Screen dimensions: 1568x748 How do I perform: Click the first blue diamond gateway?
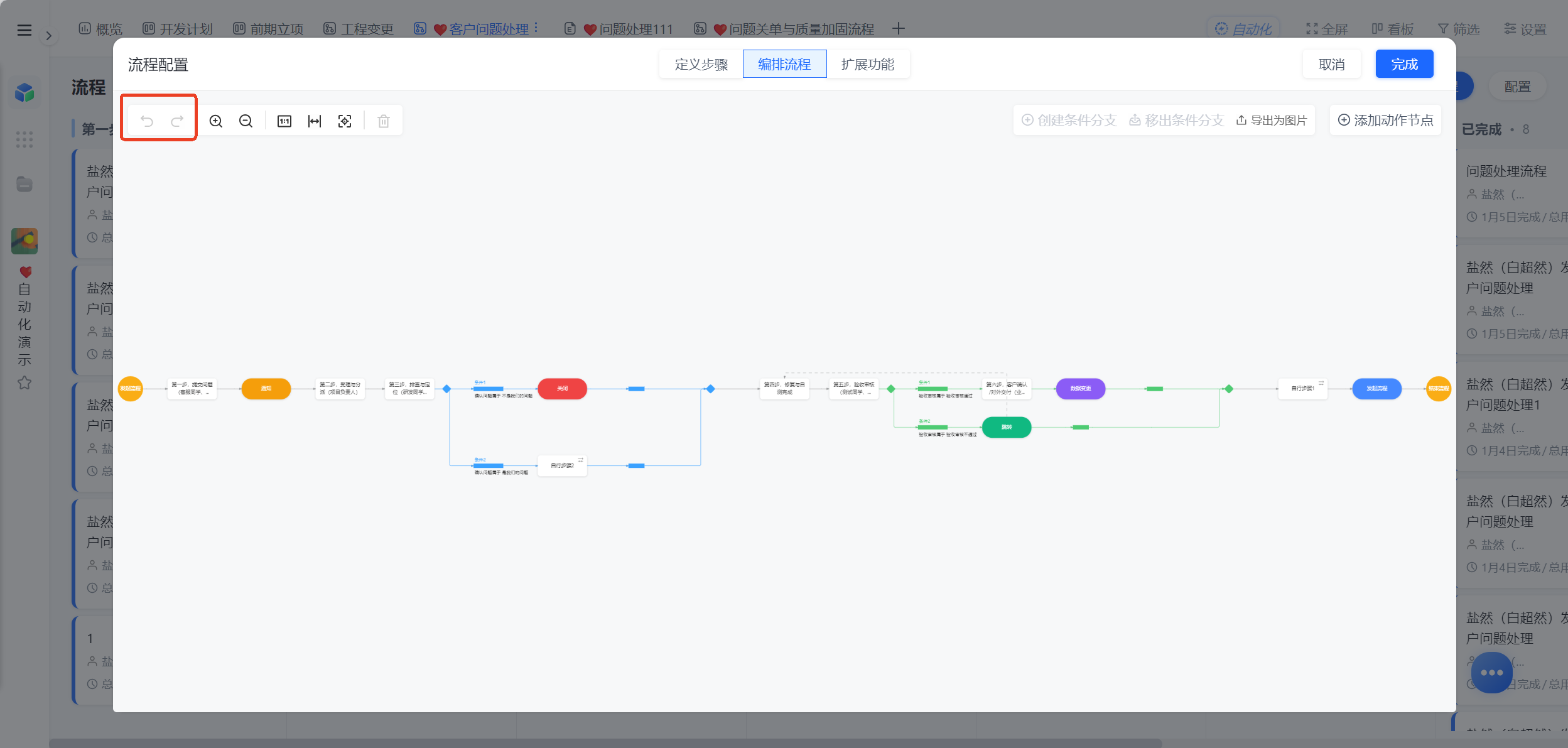447,389
